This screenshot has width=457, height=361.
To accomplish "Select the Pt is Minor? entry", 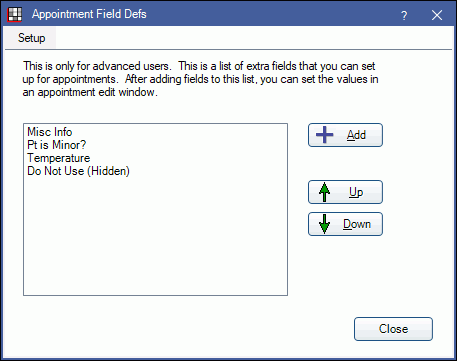I will click(x=57, y=145).
